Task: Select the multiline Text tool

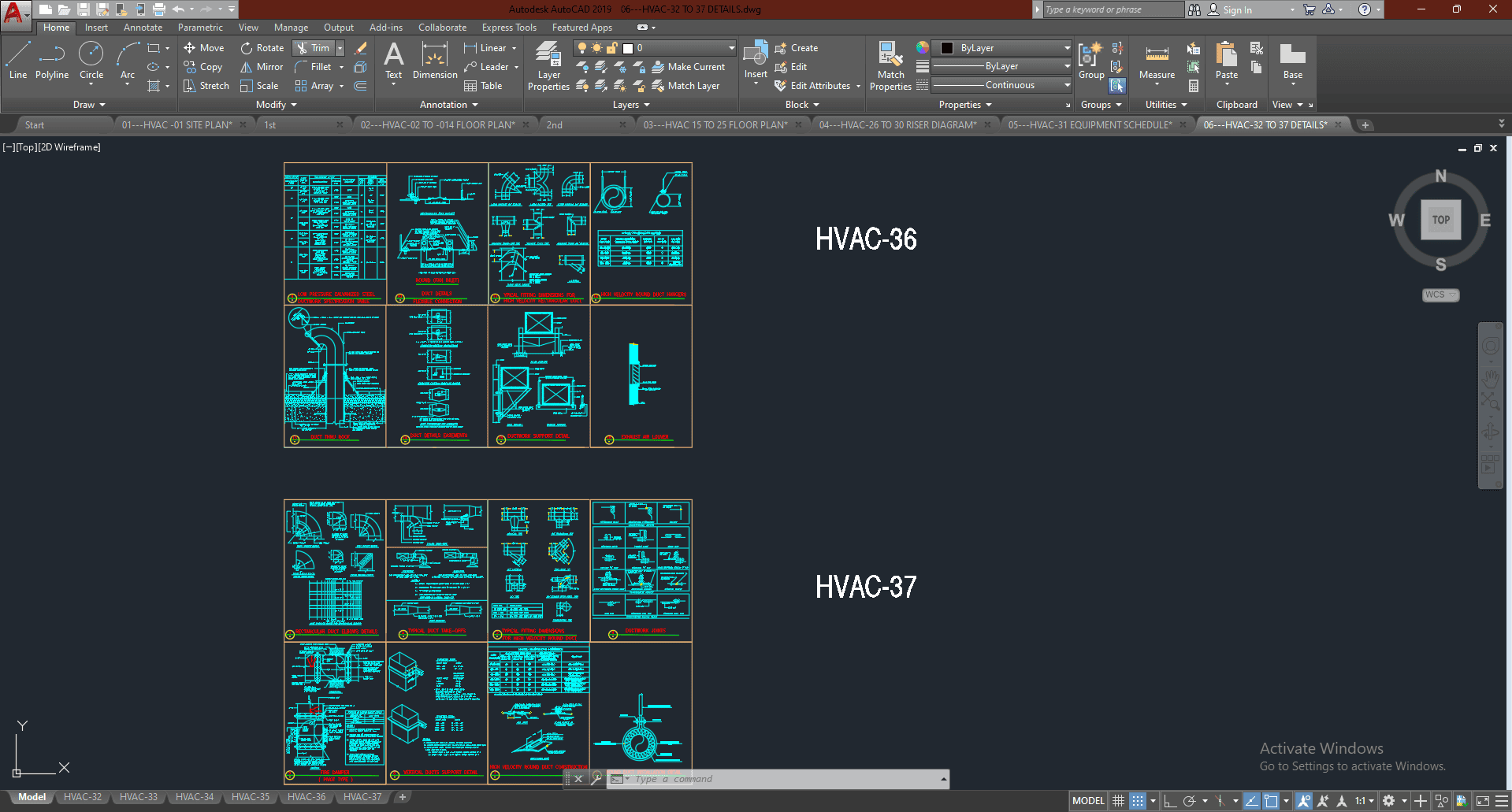Action: (393, 61)
